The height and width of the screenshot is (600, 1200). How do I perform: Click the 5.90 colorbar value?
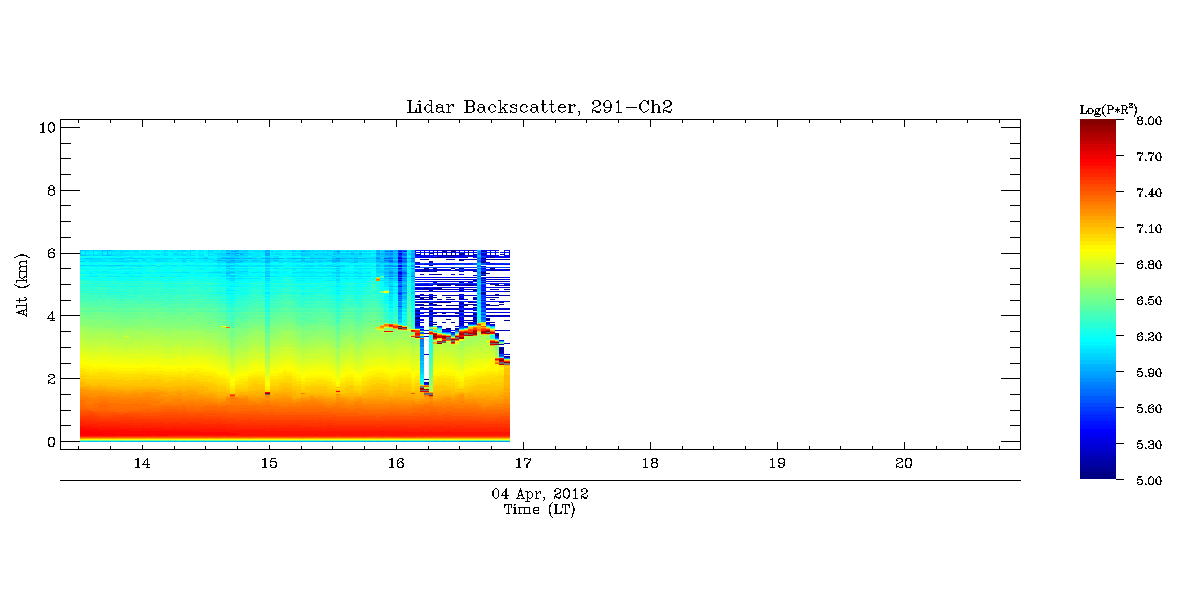pyautogui.click(x=1148, y=373)
